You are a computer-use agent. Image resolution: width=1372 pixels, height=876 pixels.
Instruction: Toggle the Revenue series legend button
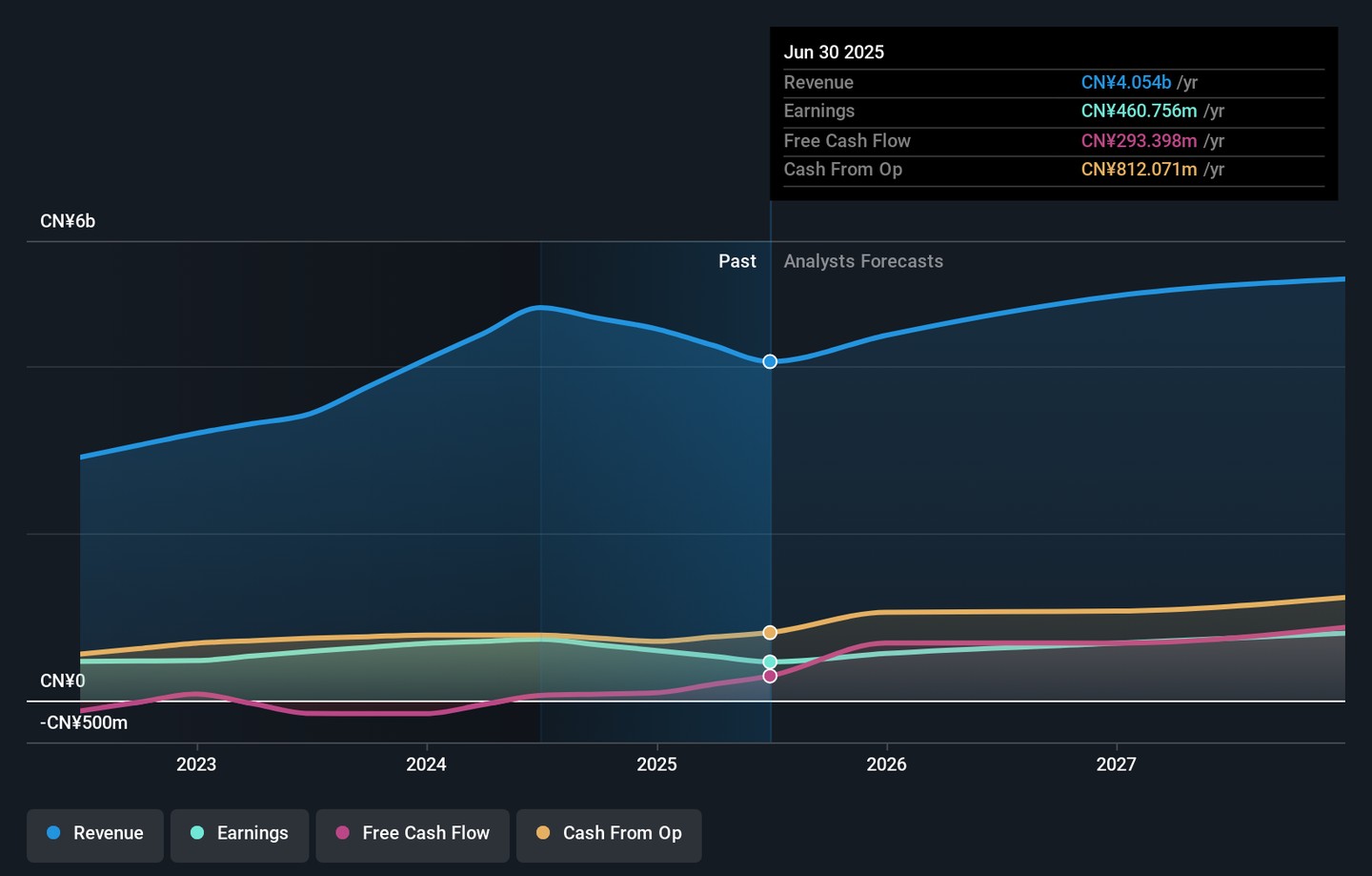pos(95,833)
